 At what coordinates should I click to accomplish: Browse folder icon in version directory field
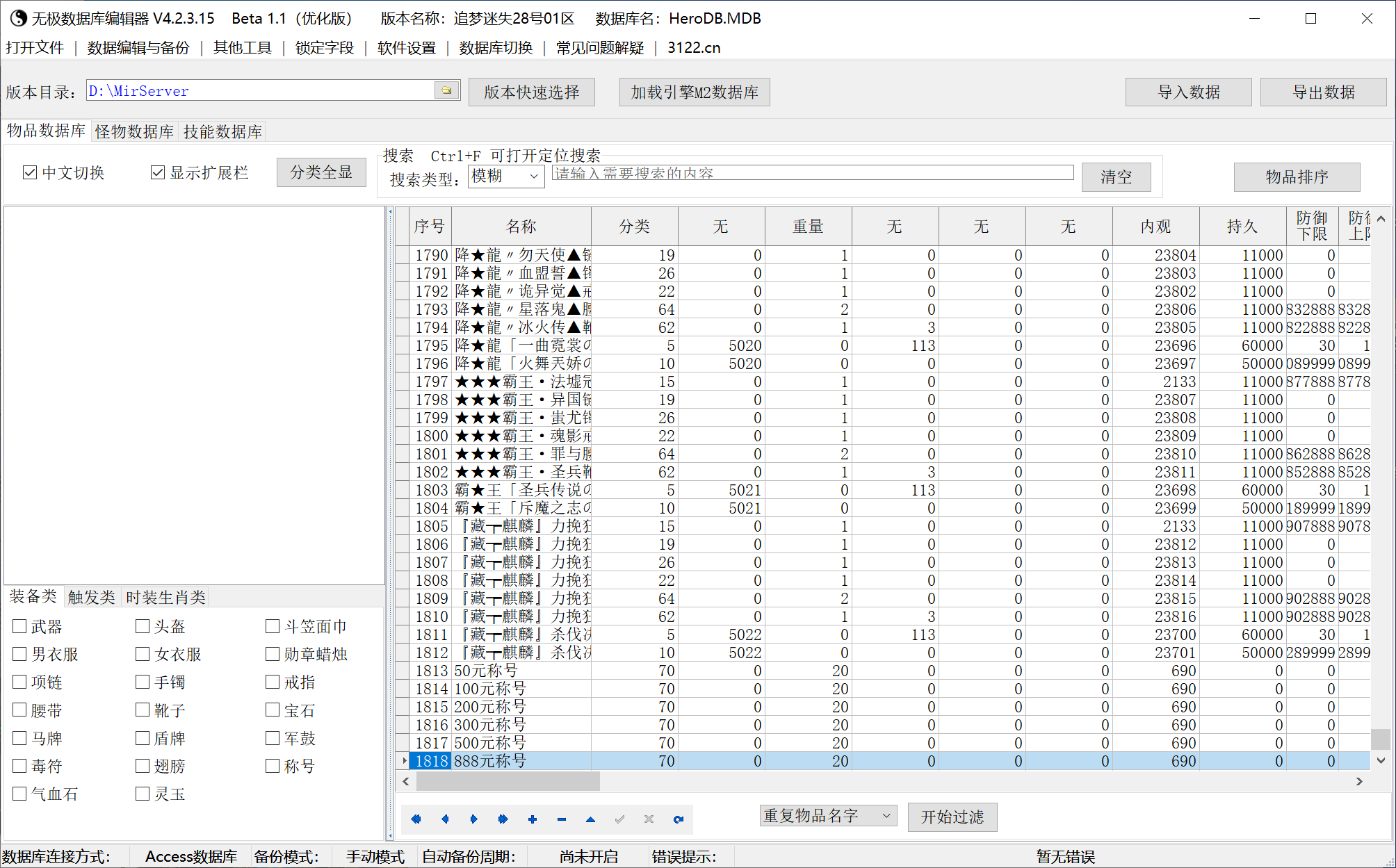pos(446,90)
